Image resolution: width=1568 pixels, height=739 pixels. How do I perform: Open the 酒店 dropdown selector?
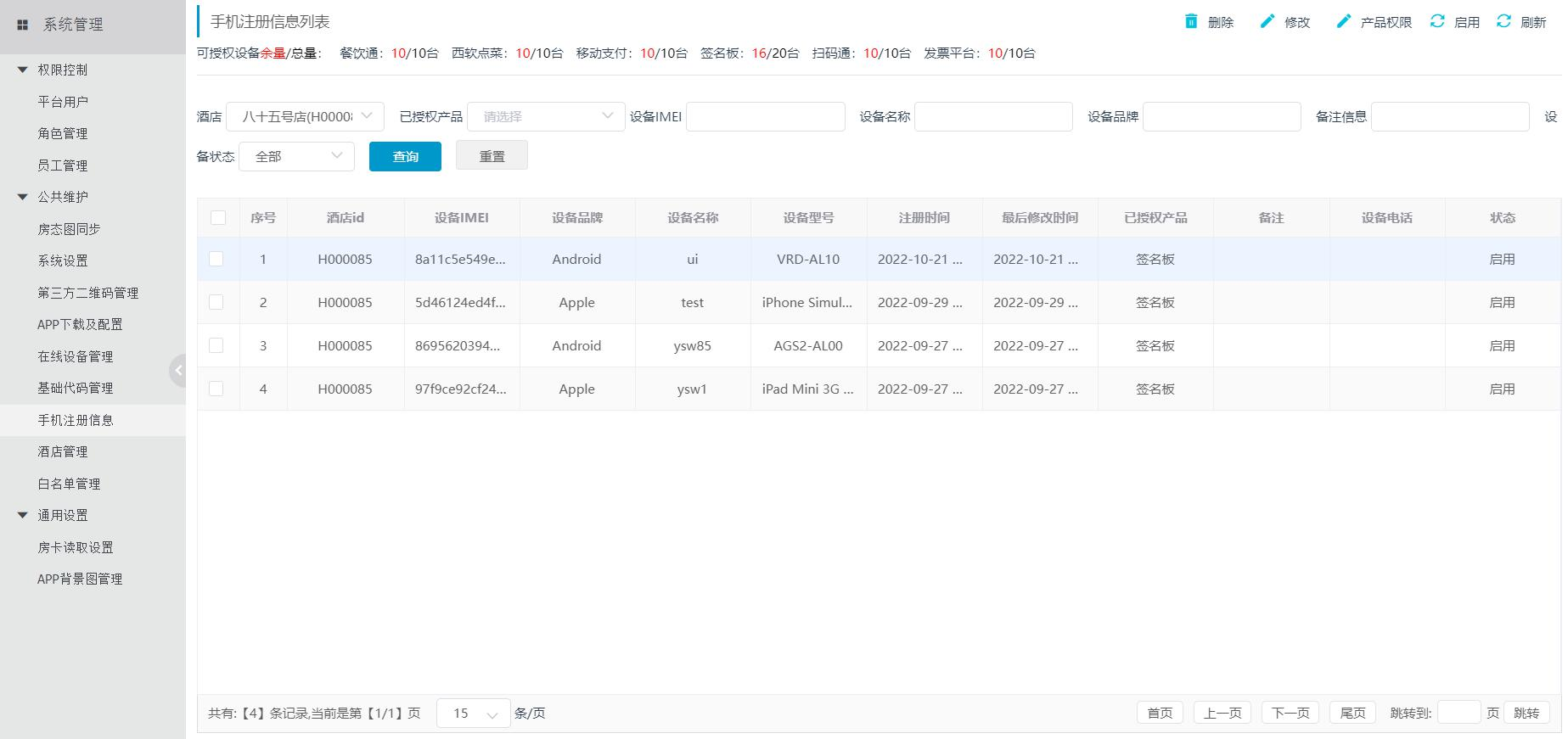(305, 117)
